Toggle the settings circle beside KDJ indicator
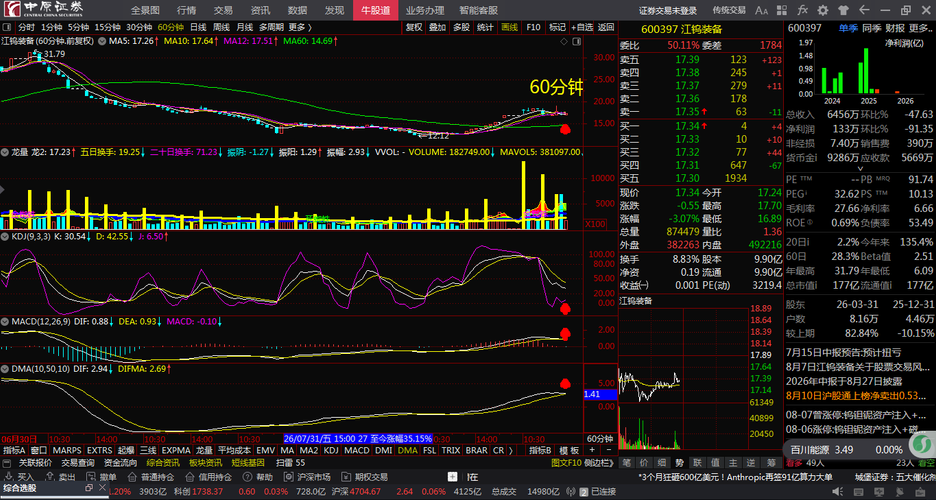The height and width of the screenshot is (500, 936). pos(5,237)
